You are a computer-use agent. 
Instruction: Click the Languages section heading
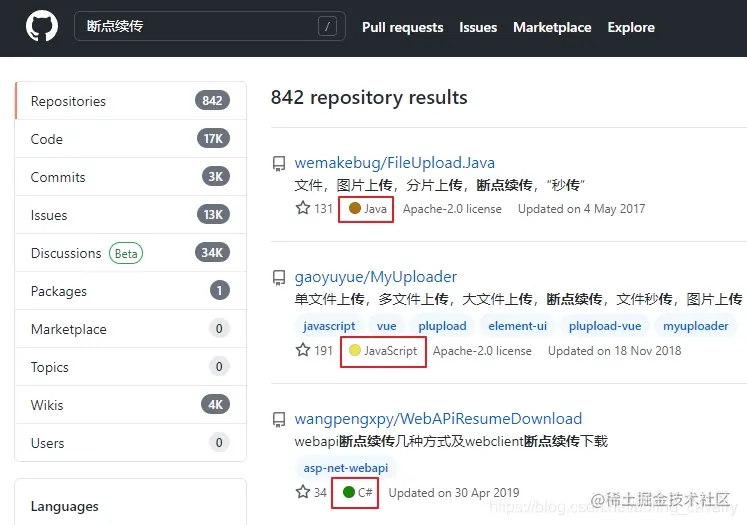[65, 506]
